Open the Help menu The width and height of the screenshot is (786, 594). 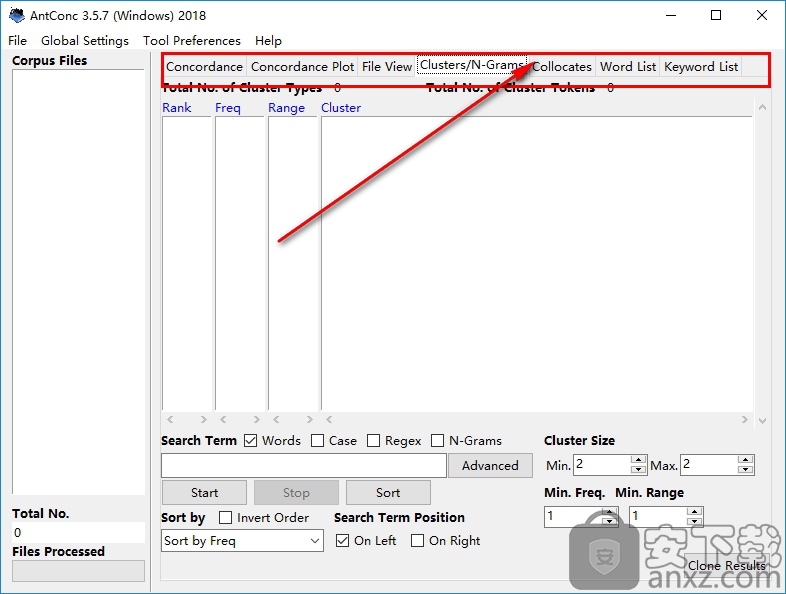[268, 41]
